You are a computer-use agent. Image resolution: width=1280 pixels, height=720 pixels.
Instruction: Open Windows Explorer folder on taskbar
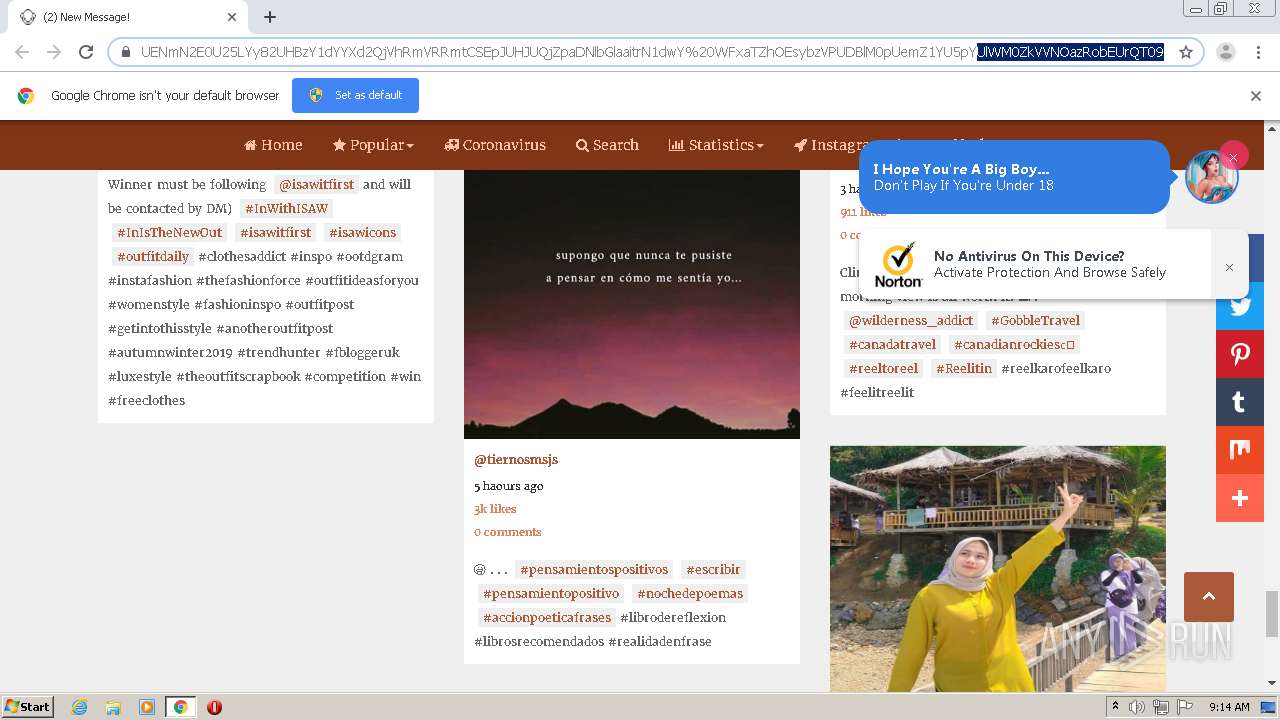[113, 707]
